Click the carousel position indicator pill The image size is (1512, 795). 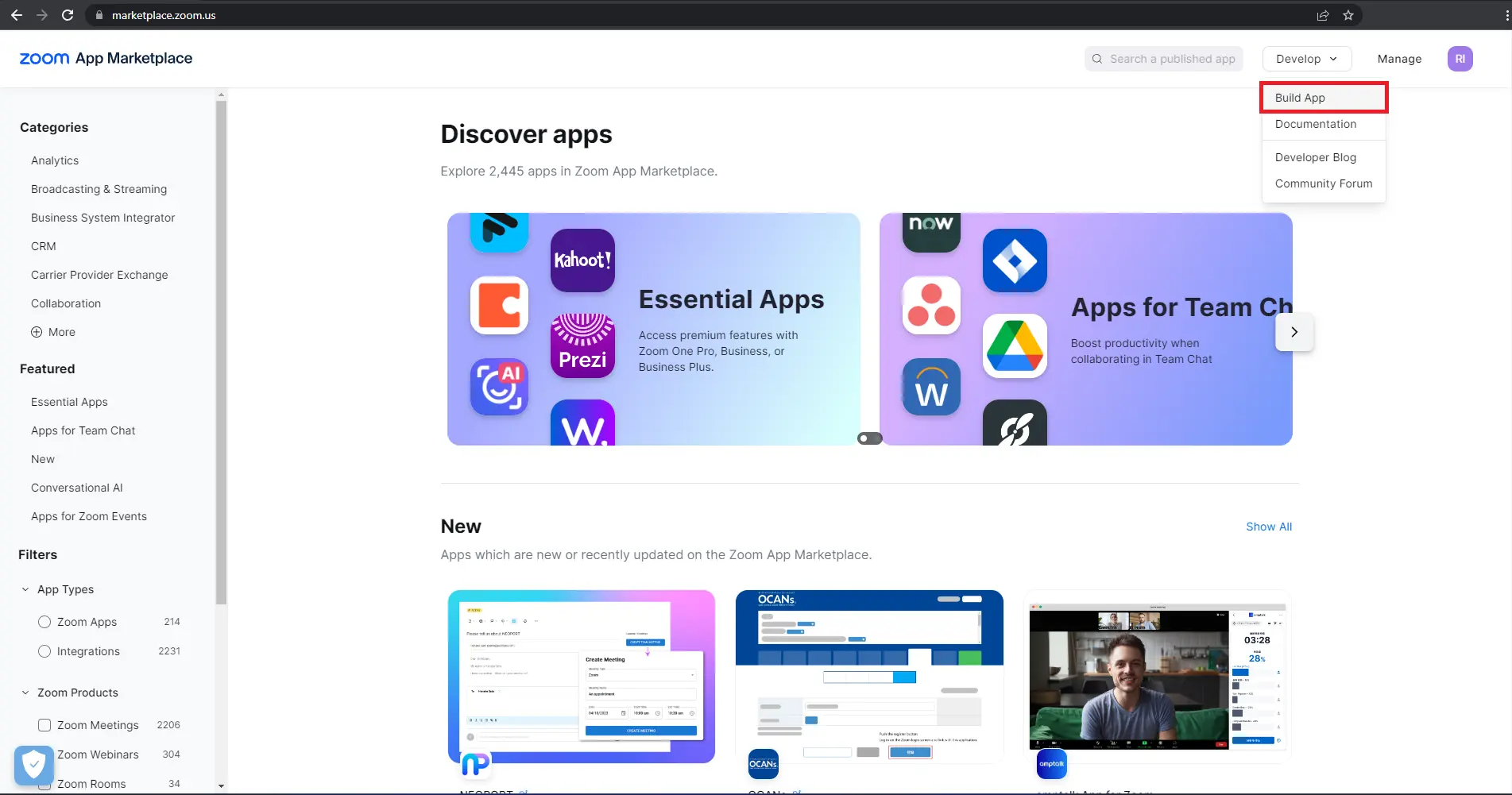tap(870, 438)
